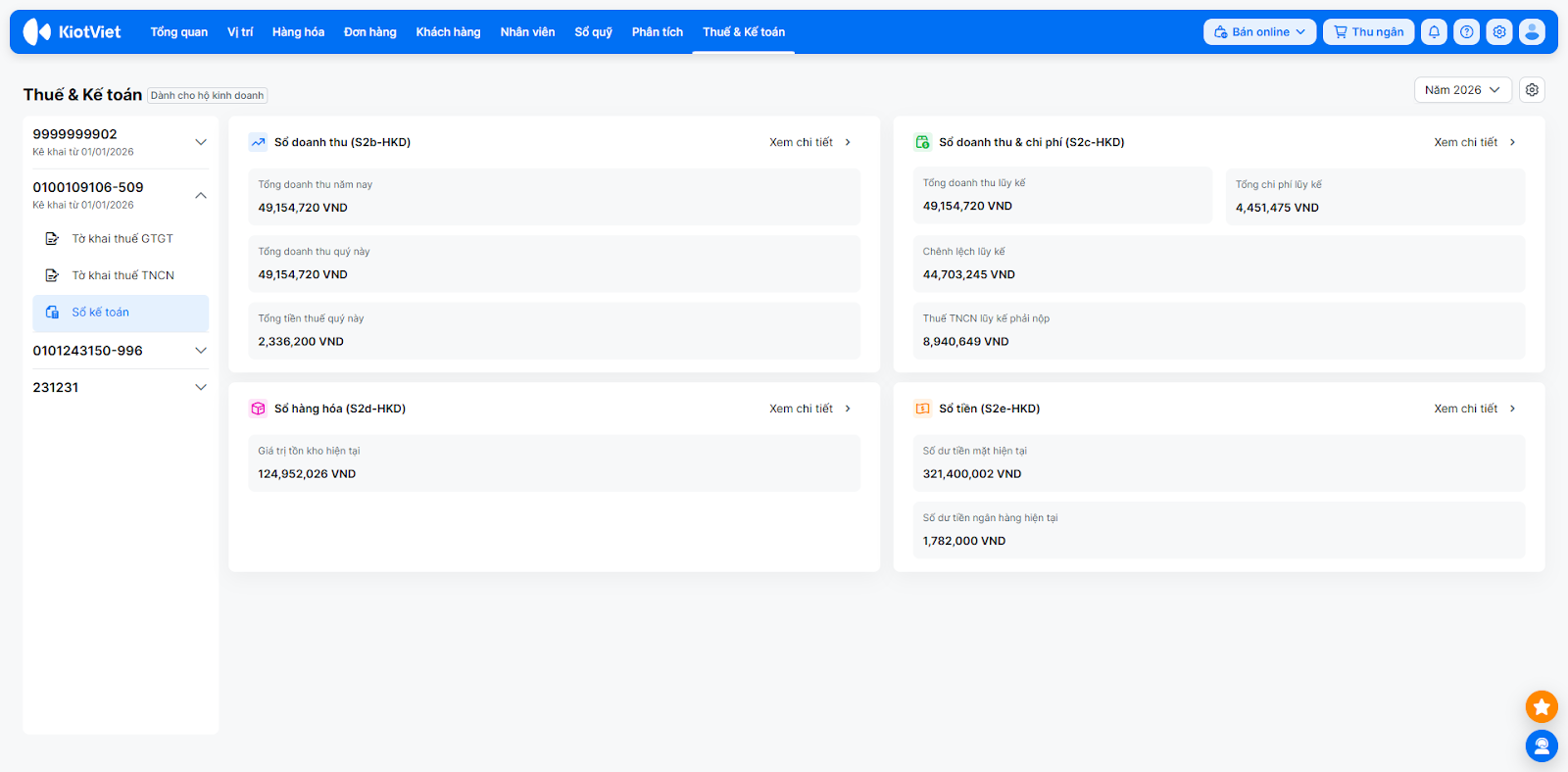Open the help question mark icon

click(1466, 31)
